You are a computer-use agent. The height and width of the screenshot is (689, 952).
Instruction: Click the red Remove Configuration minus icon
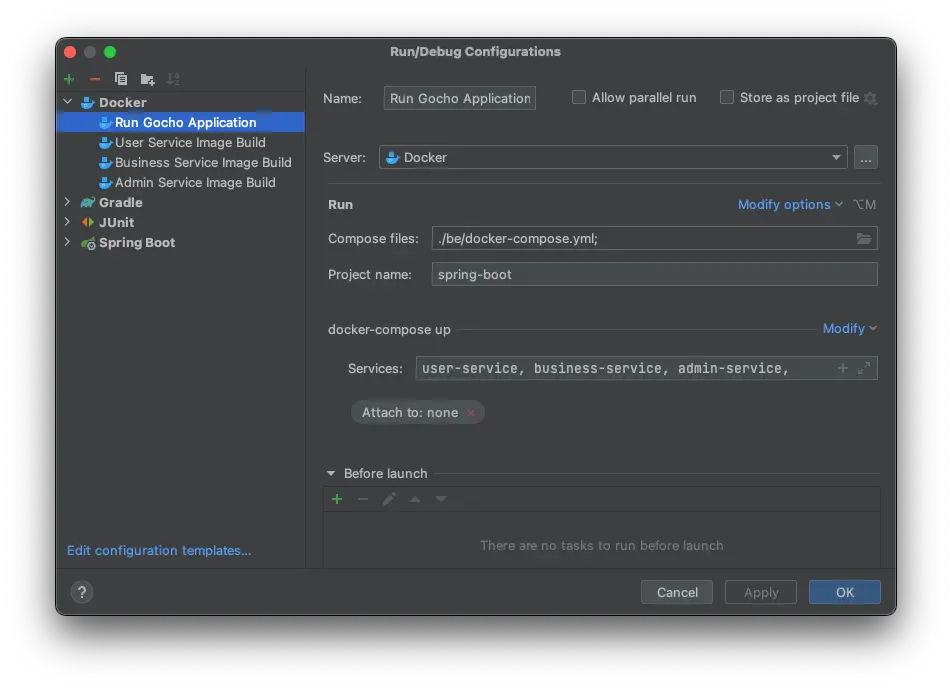tap(95, 79)
